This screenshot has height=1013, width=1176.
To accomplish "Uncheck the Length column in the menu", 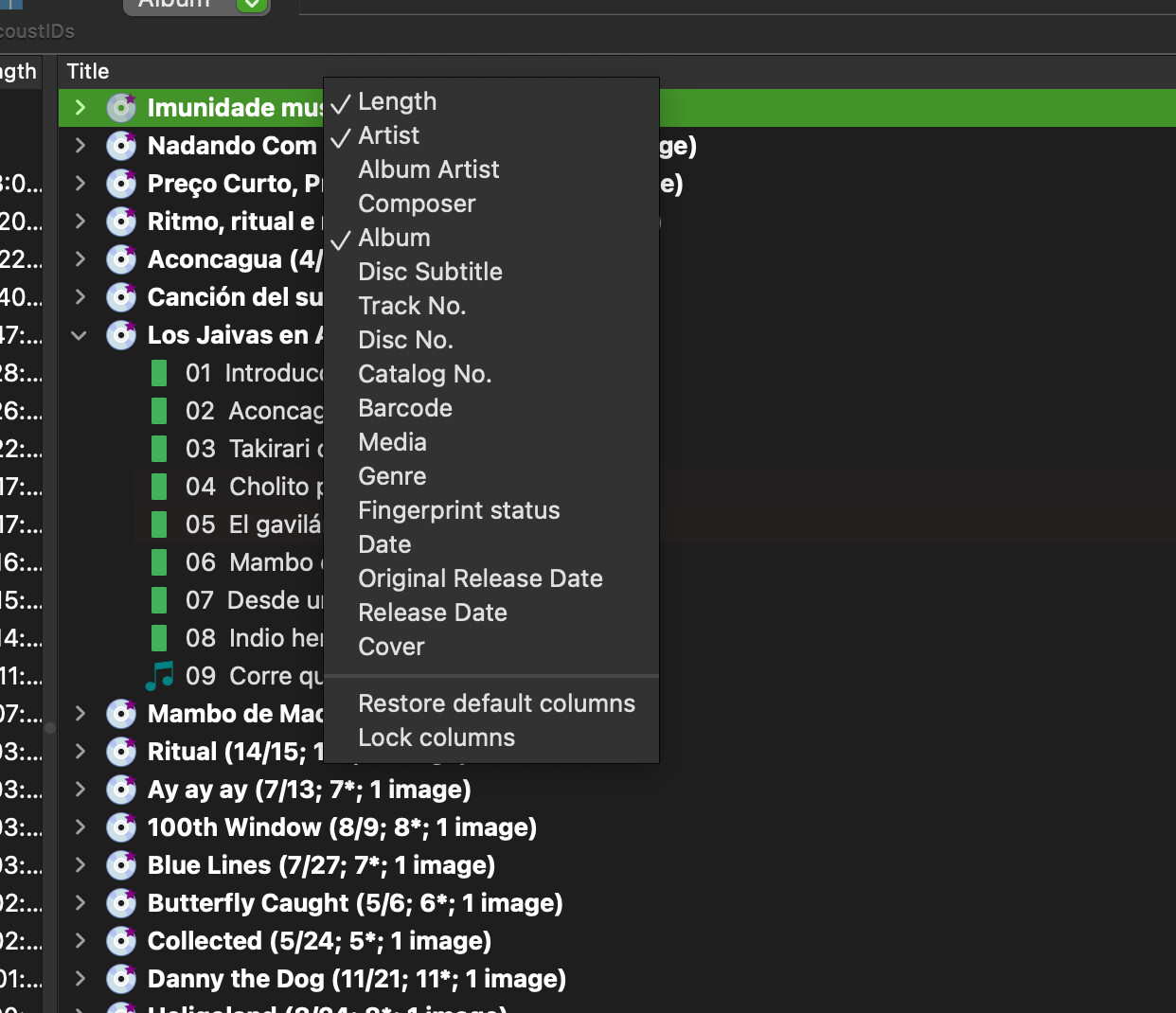I will (x=397, y=101).
